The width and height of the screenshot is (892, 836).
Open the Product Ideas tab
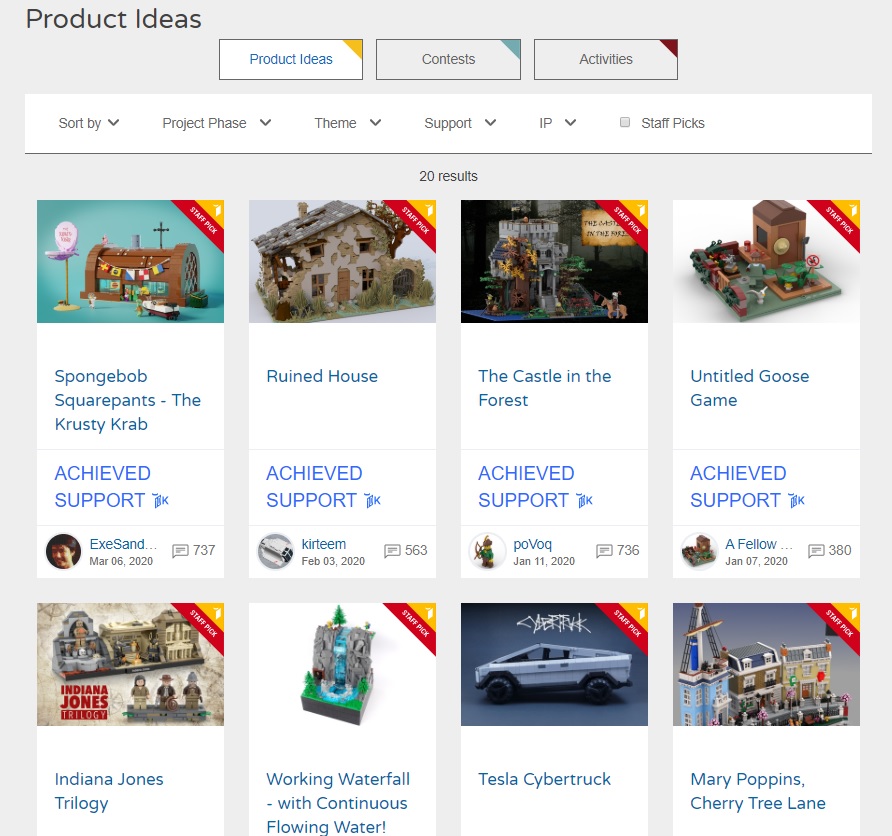(291, 59)
